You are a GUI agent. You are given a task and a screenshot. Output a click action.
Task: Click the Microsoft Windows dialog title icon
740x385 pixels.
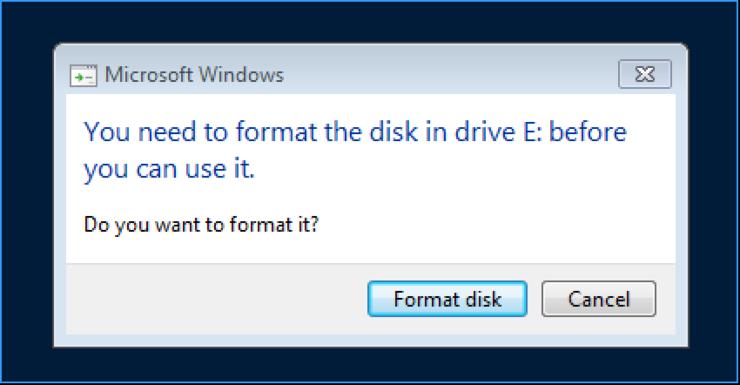pyautogui.click(x=84, y=75)
